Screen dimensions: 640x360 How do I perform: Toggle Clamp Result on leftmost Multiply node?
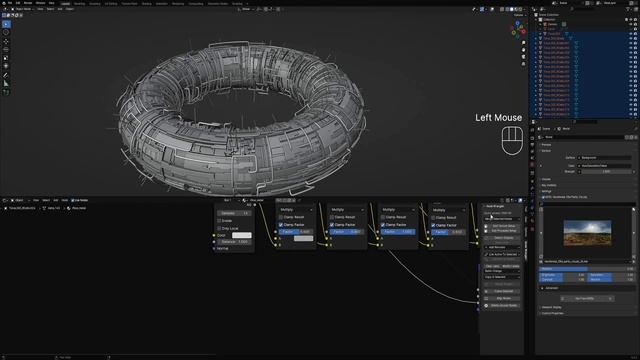[280, 217]
